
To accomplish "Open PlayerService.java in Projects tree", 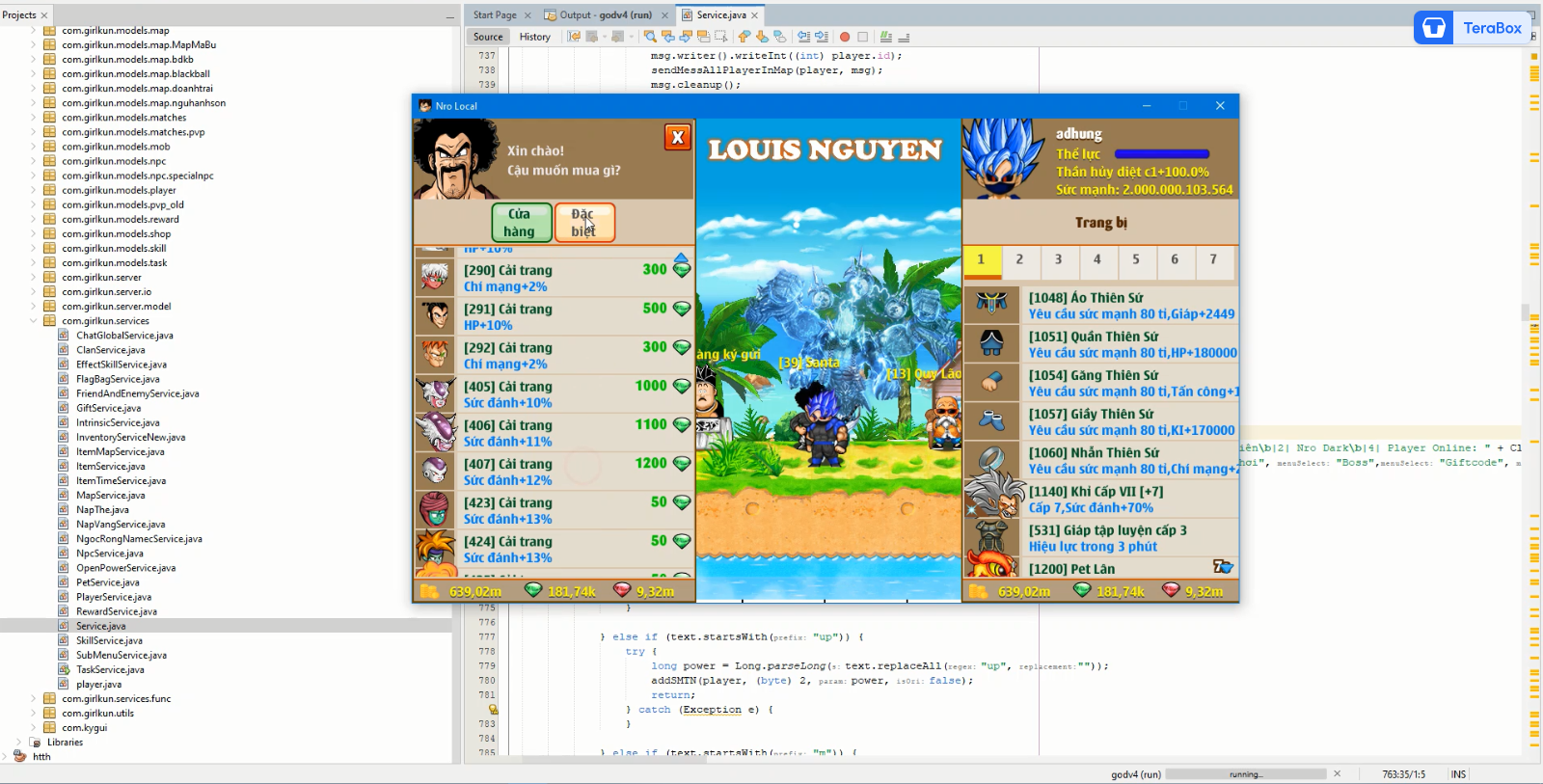I will (x=114, y=597).
